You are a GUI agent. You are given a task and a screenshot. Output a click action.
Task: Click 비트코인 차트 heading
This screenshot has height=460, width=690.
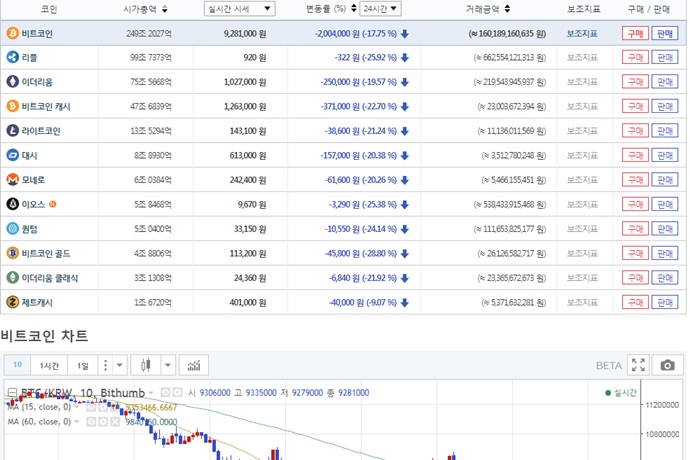tap(44, 336)
